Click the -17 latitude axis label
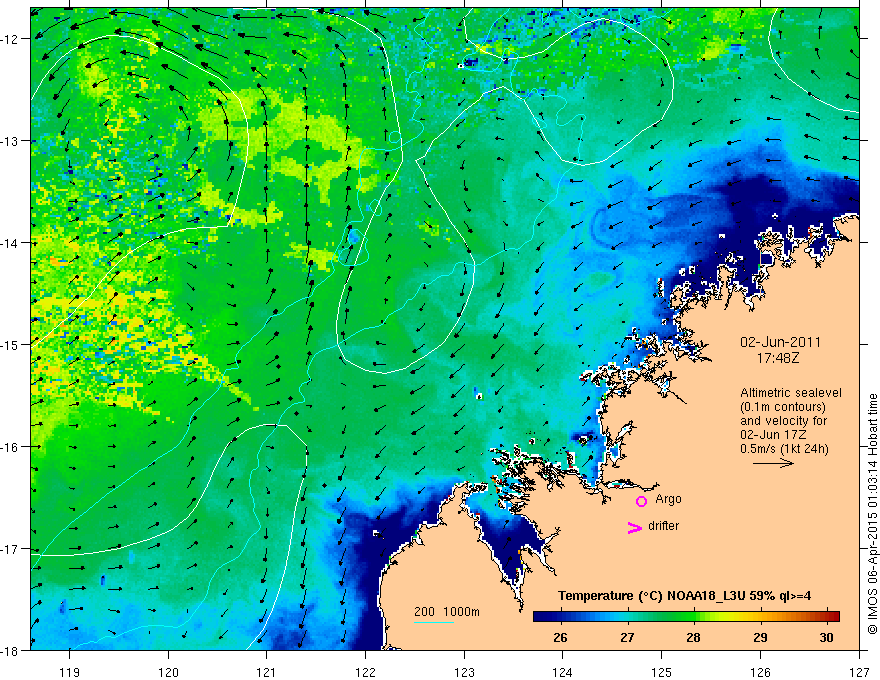 10,549
